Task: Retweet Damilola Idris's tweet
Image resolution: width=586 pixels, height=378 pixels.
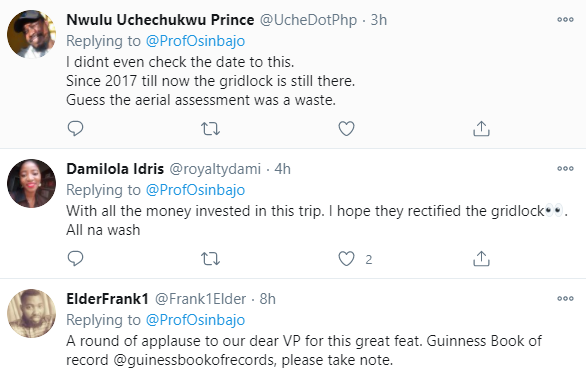Action: tap(210, 259)
